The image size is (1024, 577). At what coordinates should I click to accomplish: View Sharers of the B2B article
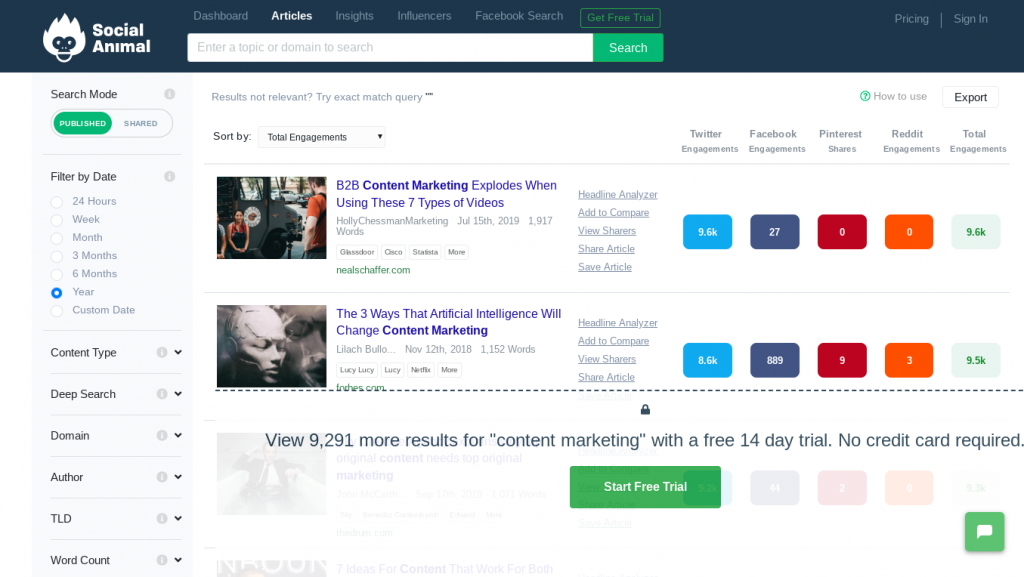[607, 231]
